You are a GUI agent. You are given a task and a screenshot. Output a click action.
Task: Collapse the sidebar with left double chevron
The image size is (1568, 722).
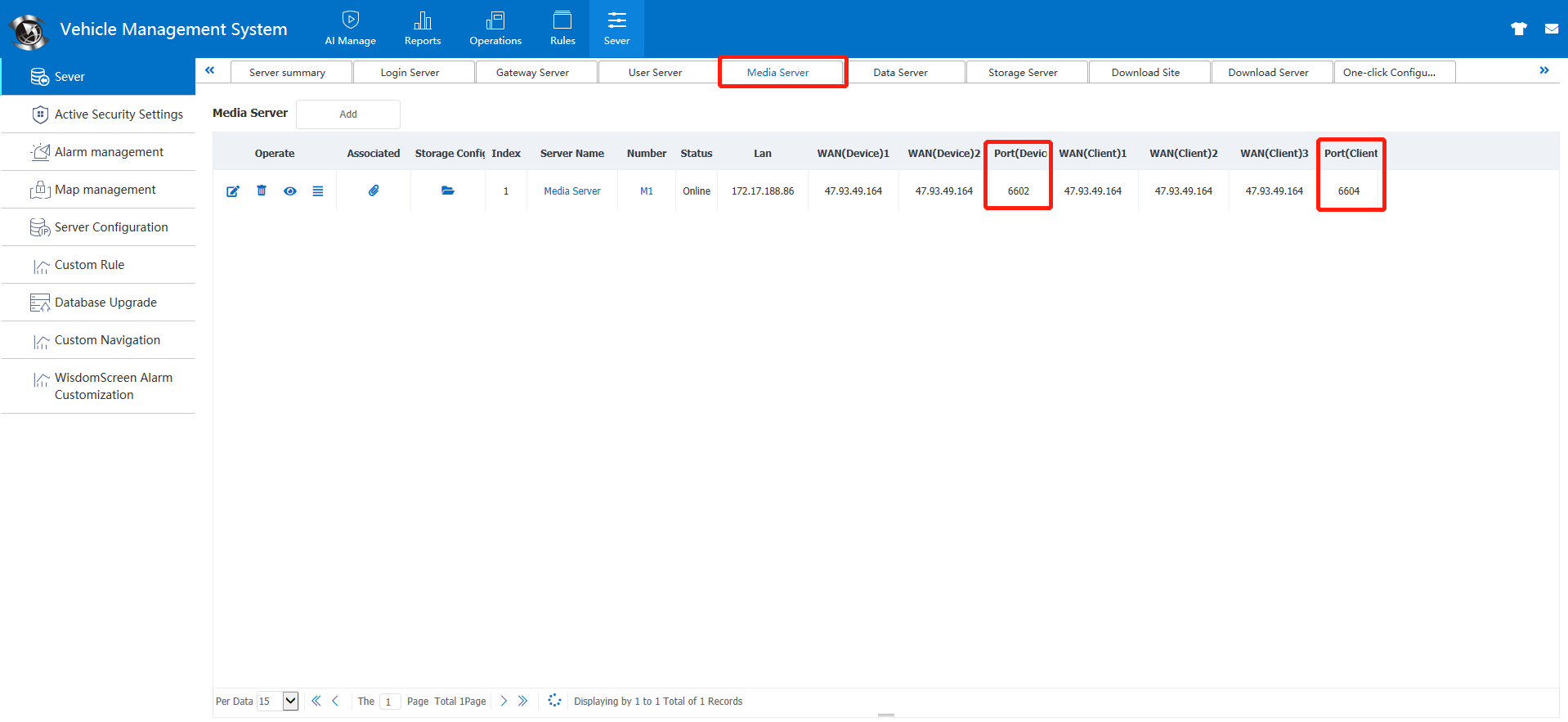[210, 70]
